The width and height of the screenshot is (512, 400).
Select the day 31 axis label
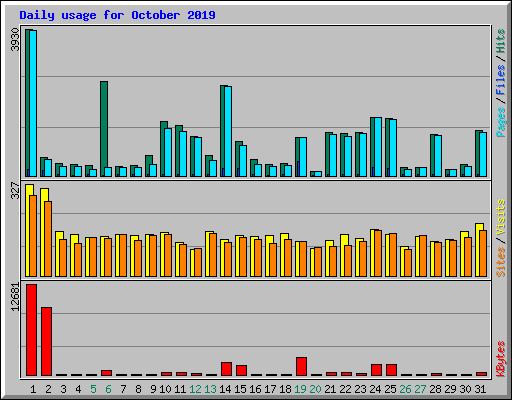pos(480,389)
